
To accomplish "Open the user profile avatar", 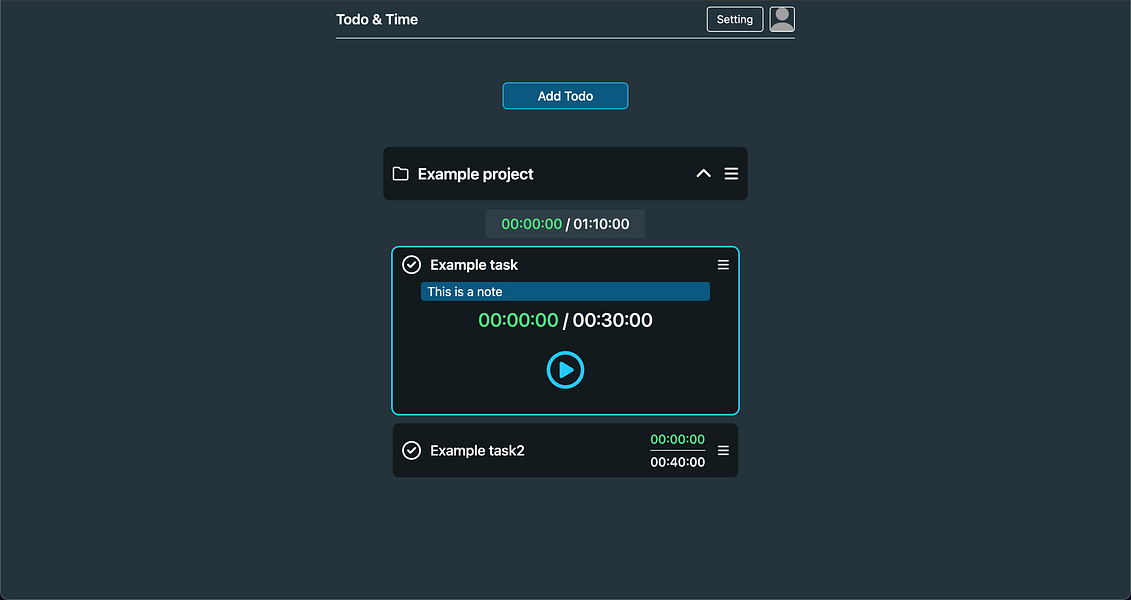I will 782,19.
